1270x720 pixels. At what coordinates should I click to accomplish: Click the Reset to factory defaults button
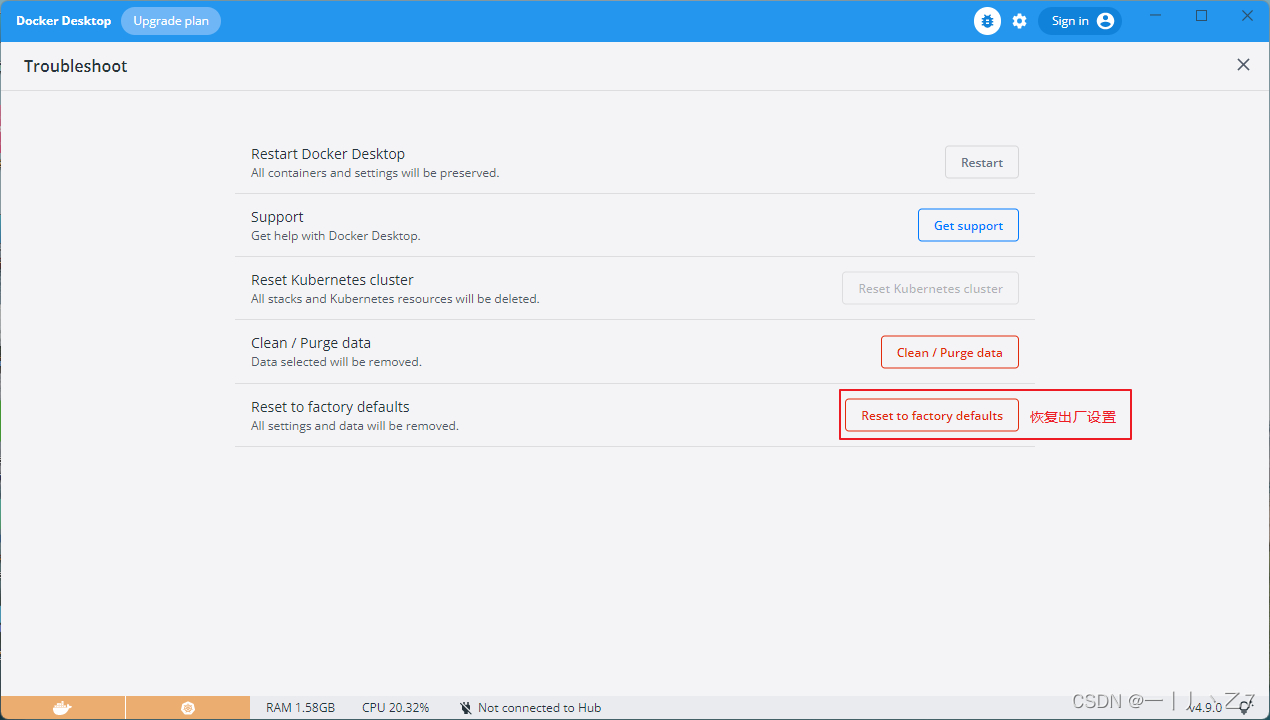pyautogui.click(x=931, y=416)
